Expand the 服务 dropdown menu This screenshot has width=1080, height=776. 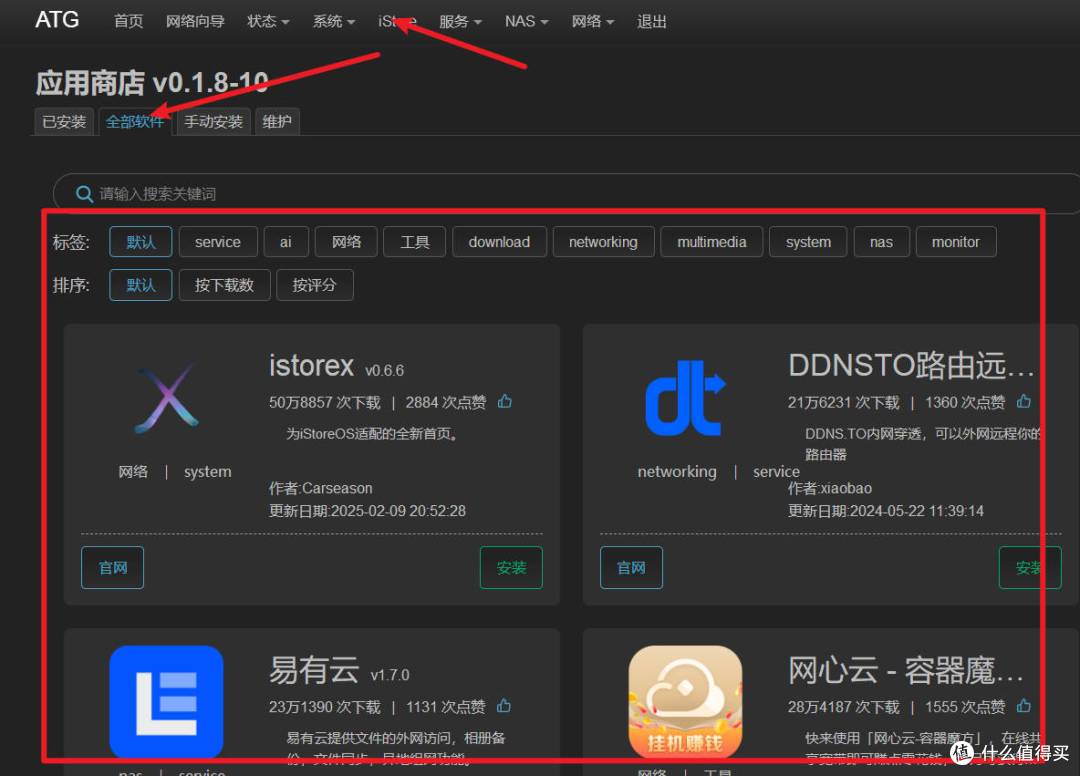pos(460,21)
